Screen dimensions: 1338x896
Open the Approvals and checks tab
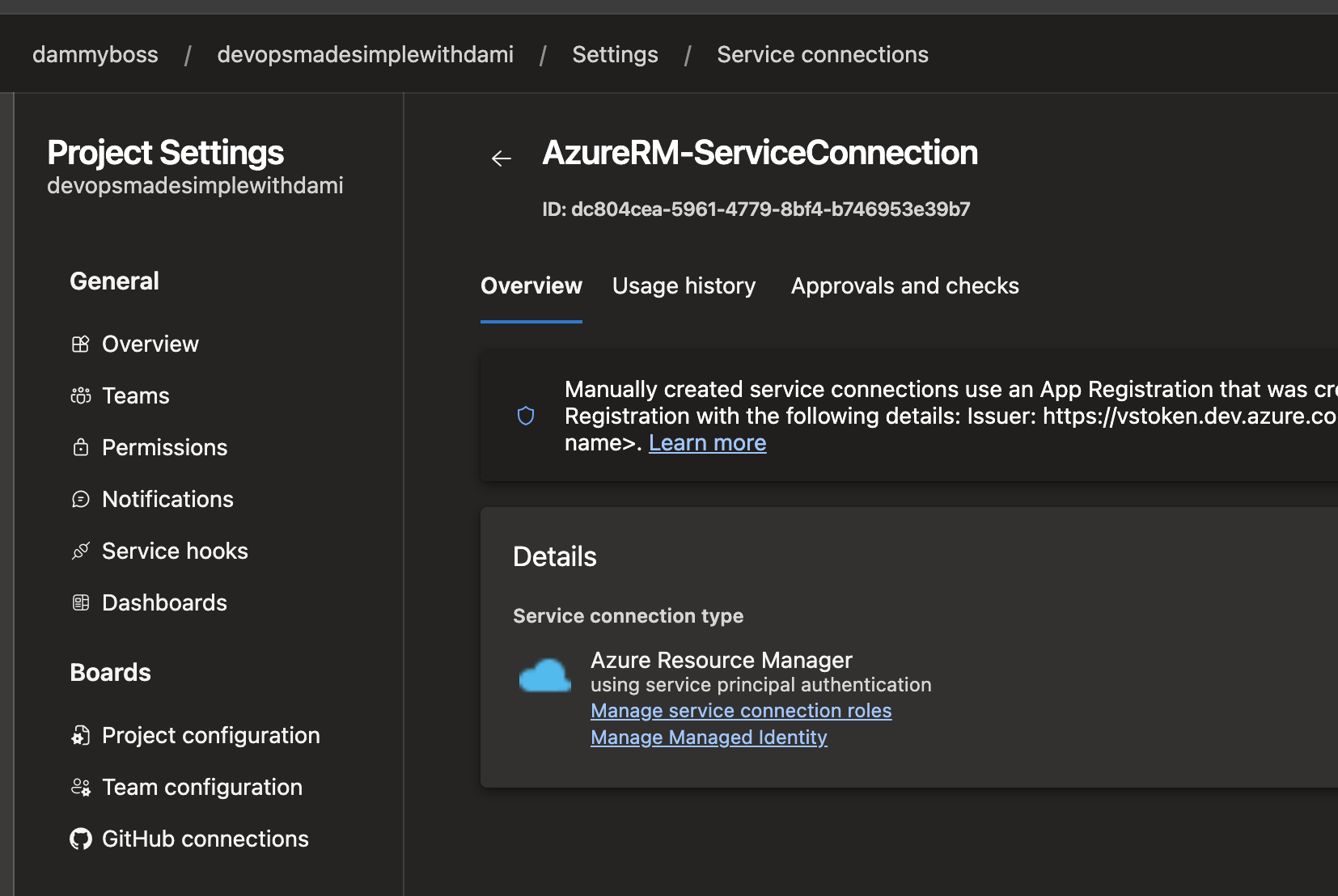[x=905, y=286]
